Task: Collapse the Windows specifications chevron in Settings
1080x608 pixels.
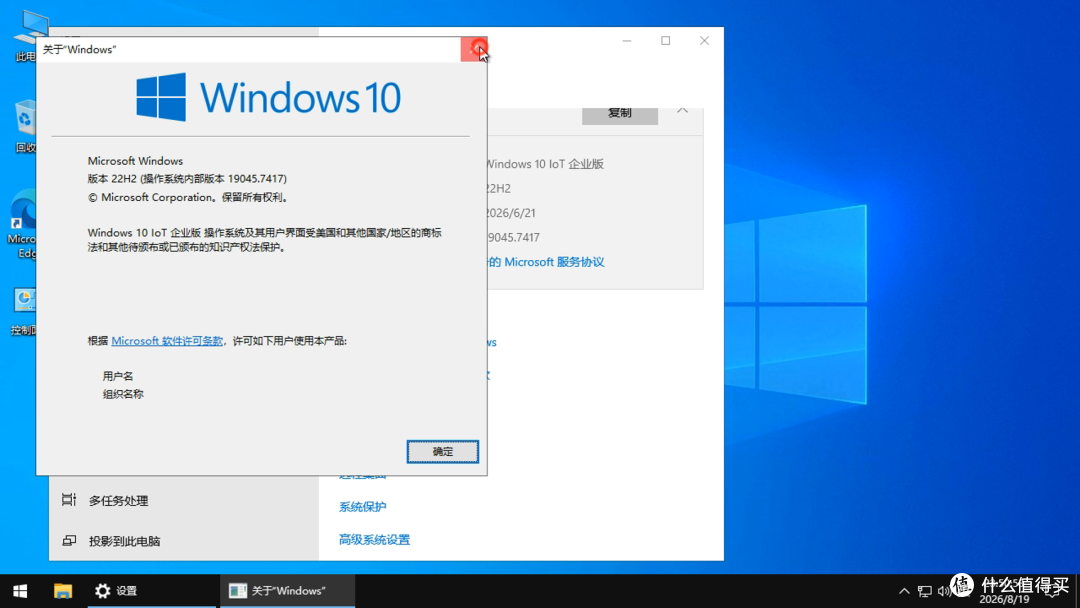Action: coord(682,111)
